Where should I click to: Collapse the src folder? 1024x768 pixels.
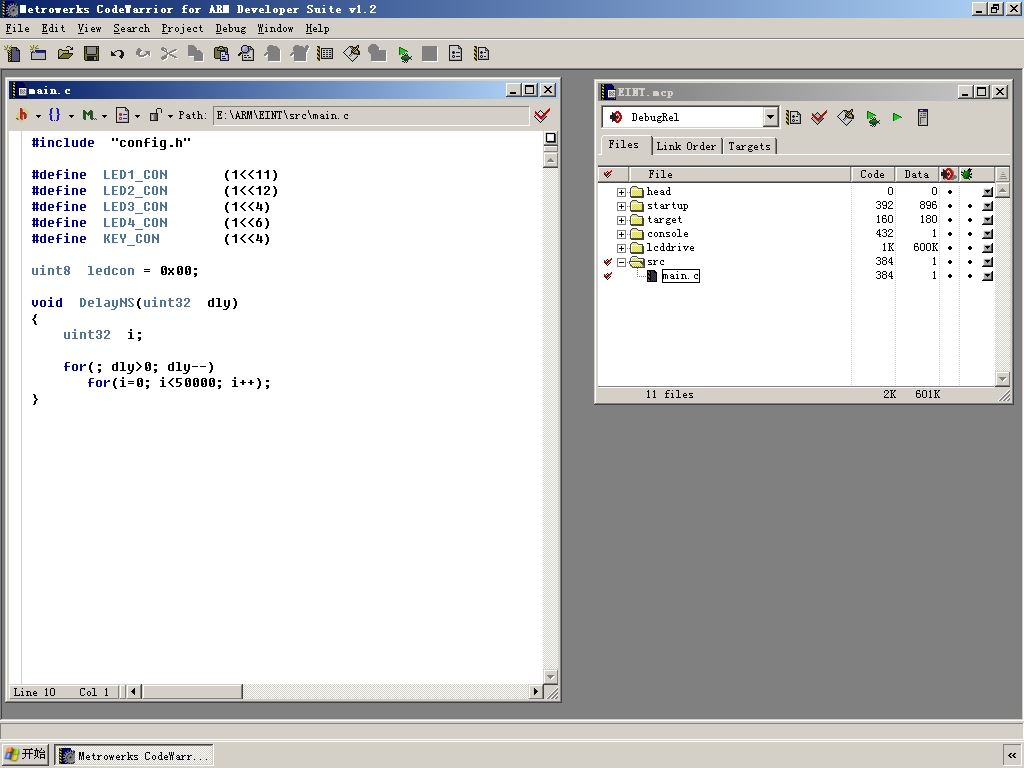[621, 262]
